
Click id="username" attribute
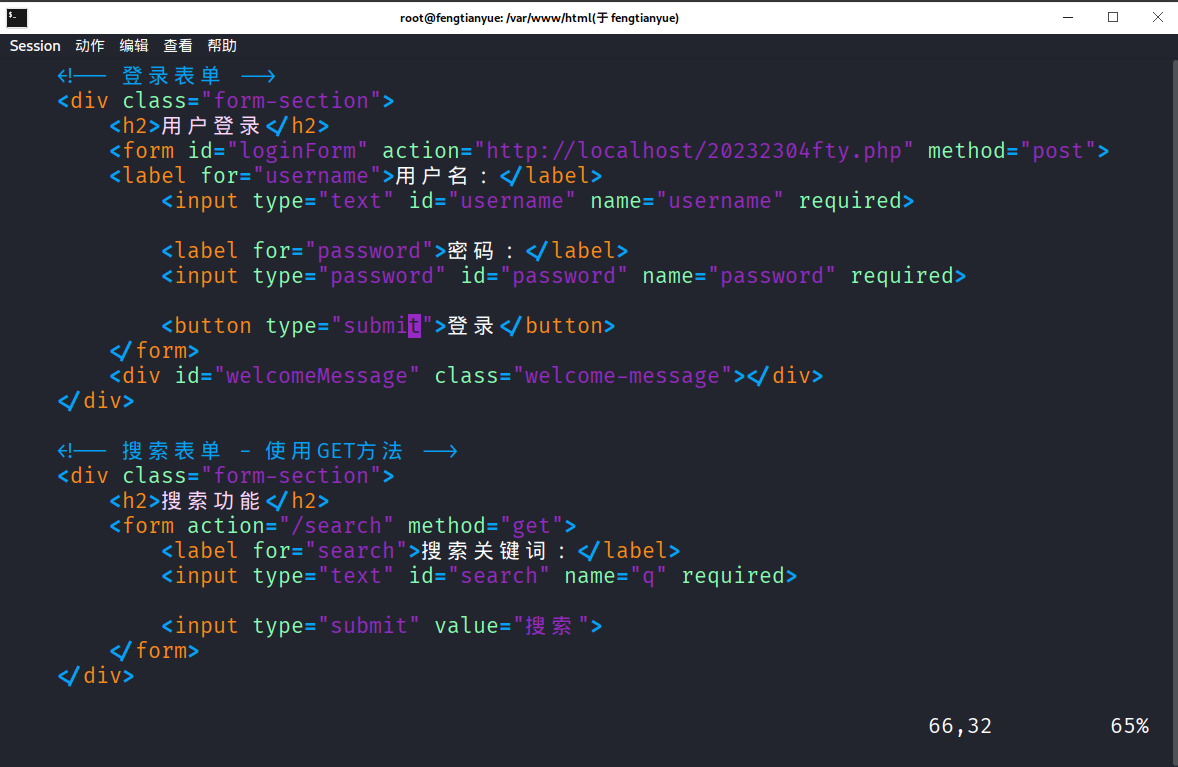point(492,201)
